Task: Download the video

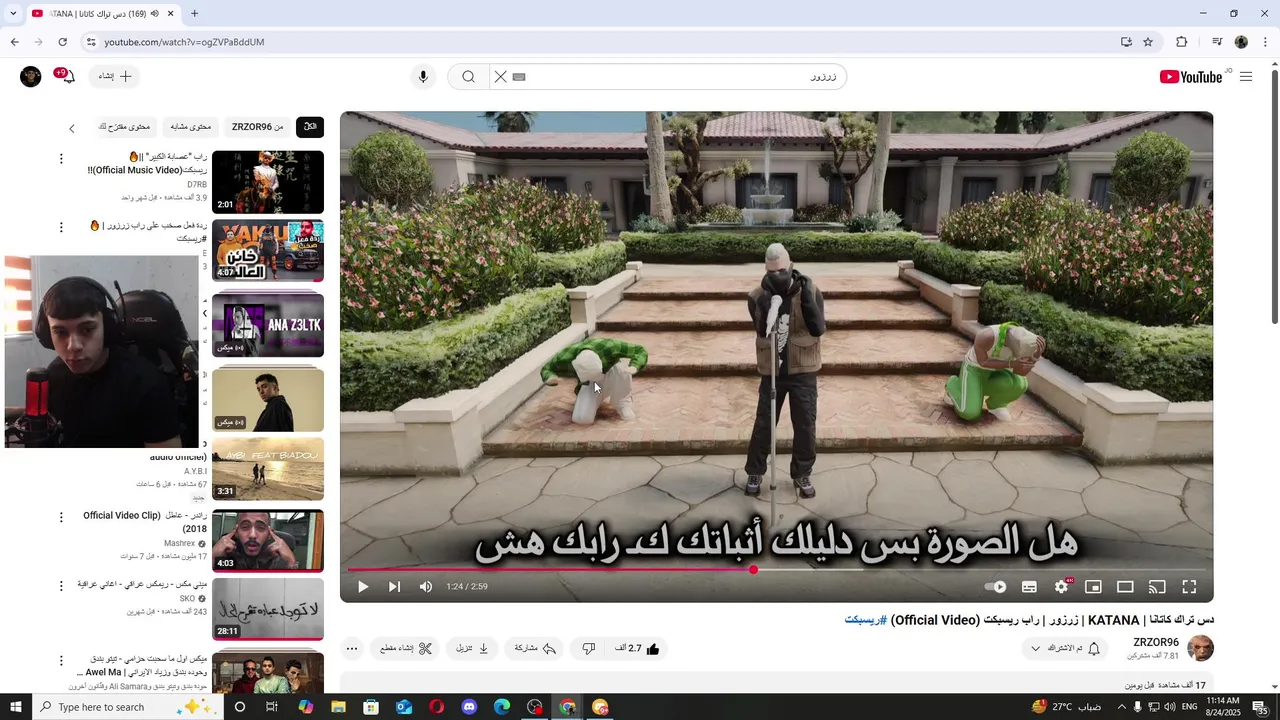Action: click(472, 648)
